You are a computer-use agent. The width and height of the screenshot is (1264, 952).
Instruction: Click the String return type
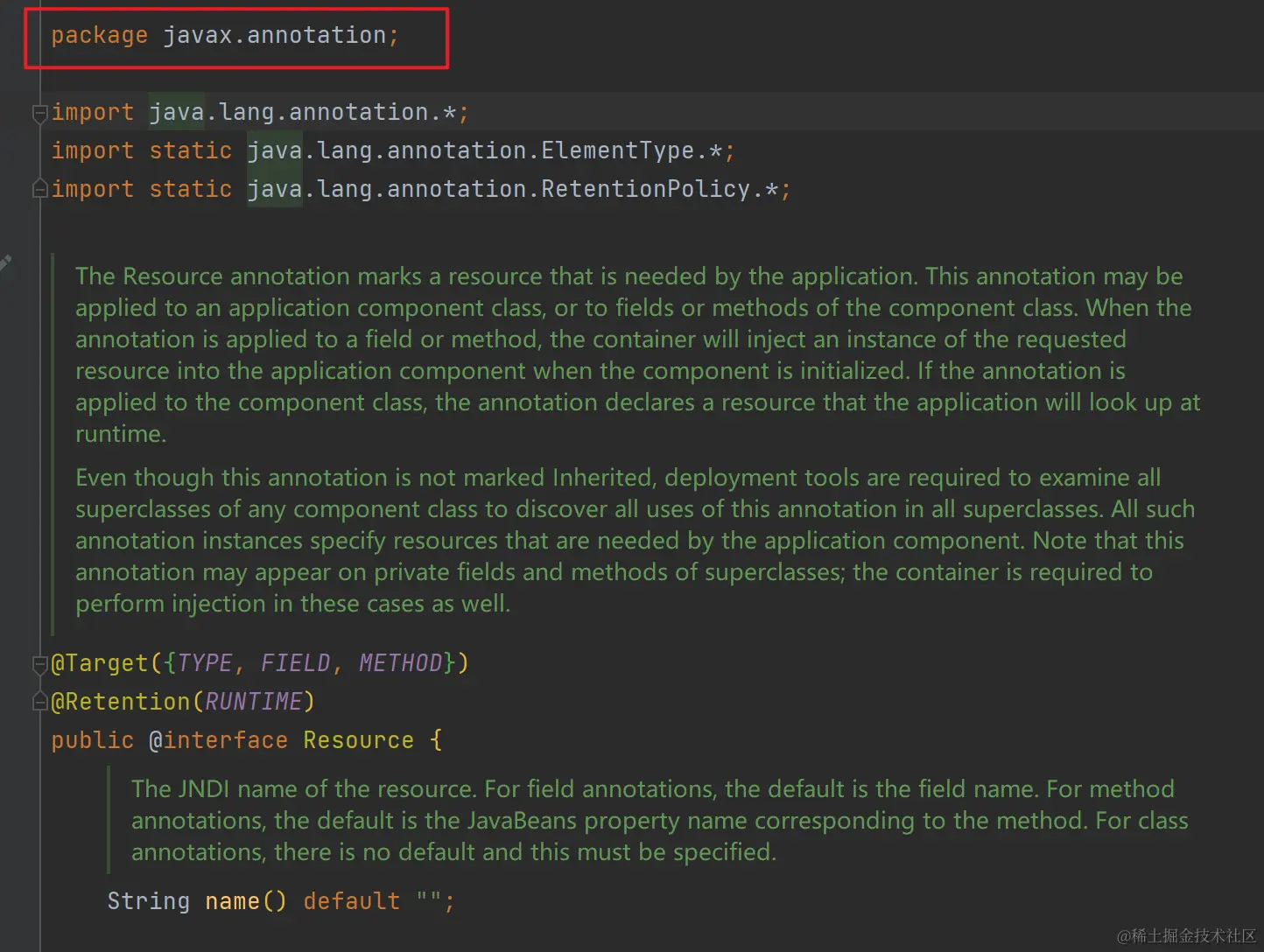coord(148,901)
